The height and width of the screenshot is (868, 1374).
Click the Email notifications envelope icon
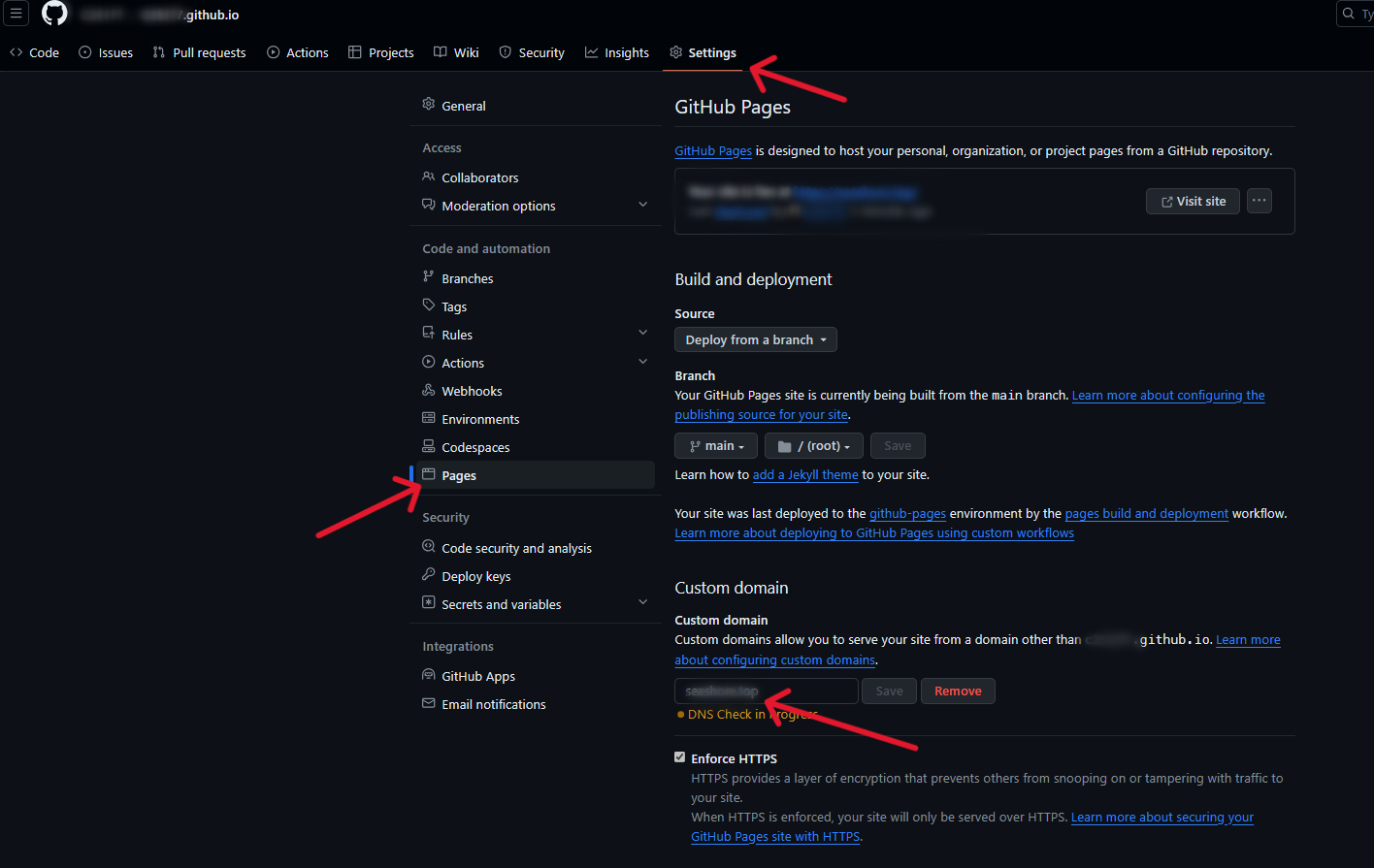pyautogui.click(x=429, y=704)
